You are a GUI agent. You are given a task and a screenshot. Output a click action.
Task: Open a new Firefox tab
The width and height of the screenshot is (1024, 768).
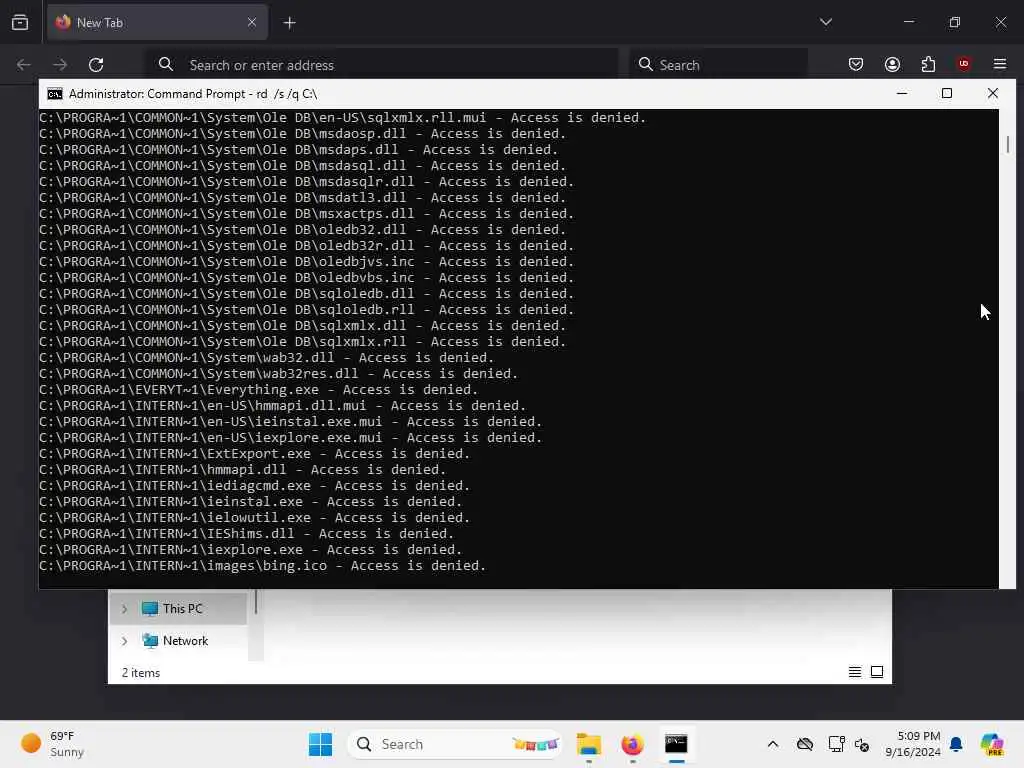tap(289, 23)
